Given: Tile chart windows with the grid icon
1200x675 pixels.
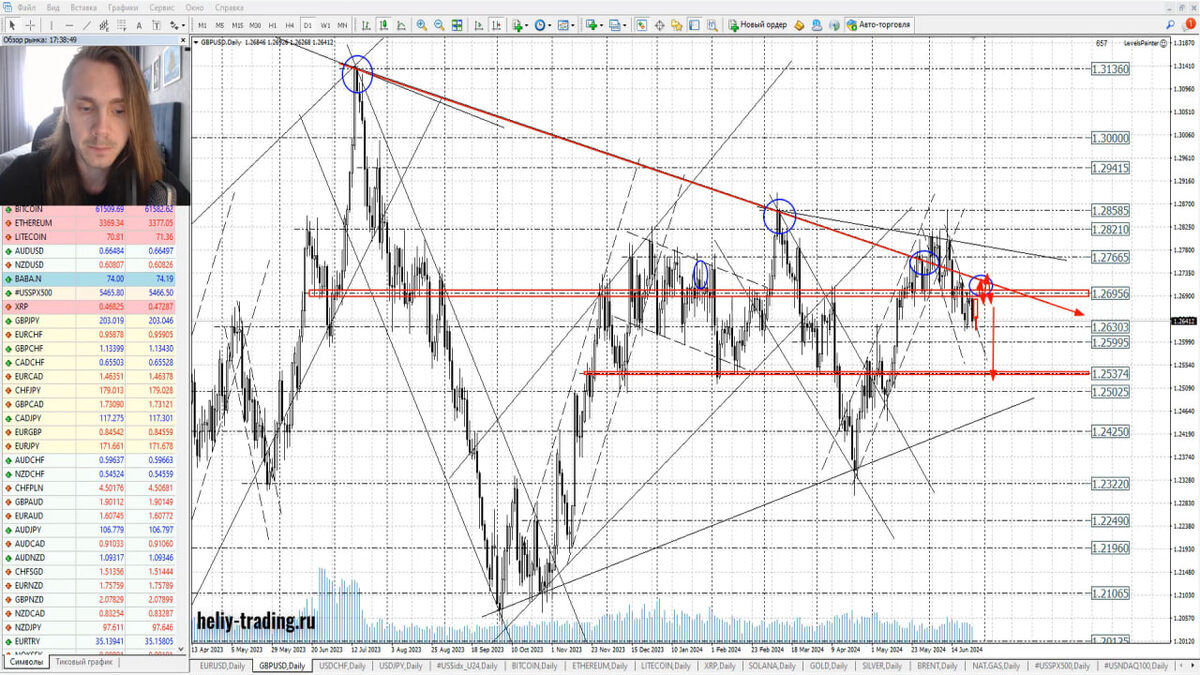Looking at the screenshot, I should pos(457,24).
